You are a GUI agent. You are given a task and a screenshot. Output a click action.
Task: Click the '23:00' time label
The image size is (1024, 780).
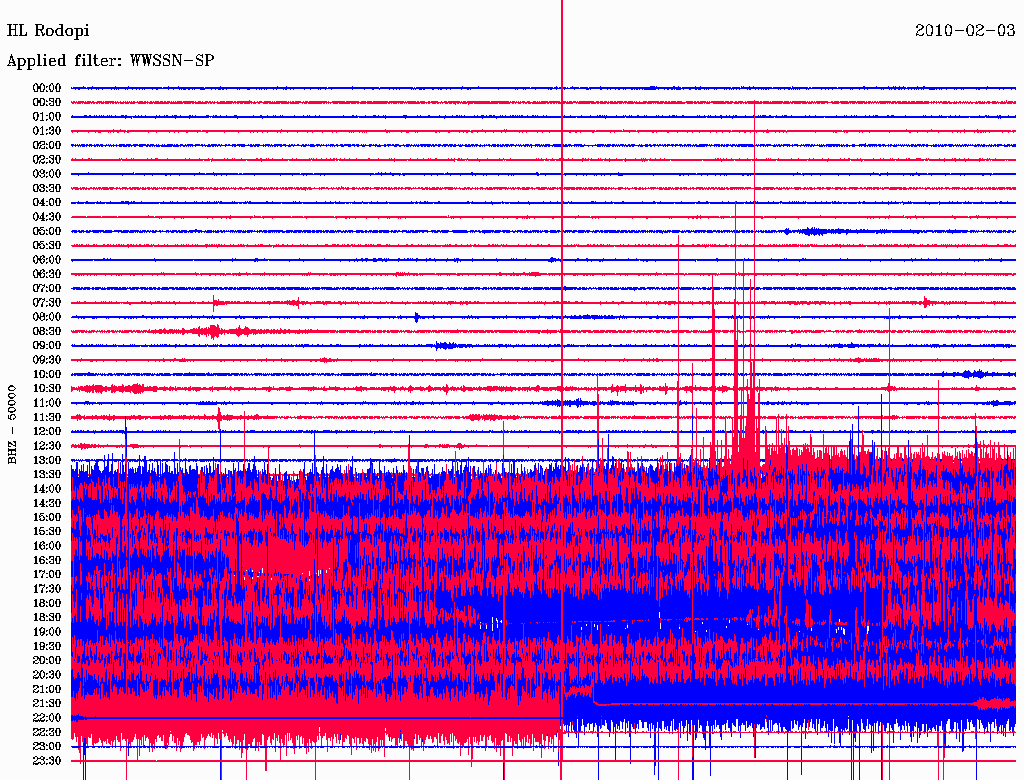pos(47,746)
